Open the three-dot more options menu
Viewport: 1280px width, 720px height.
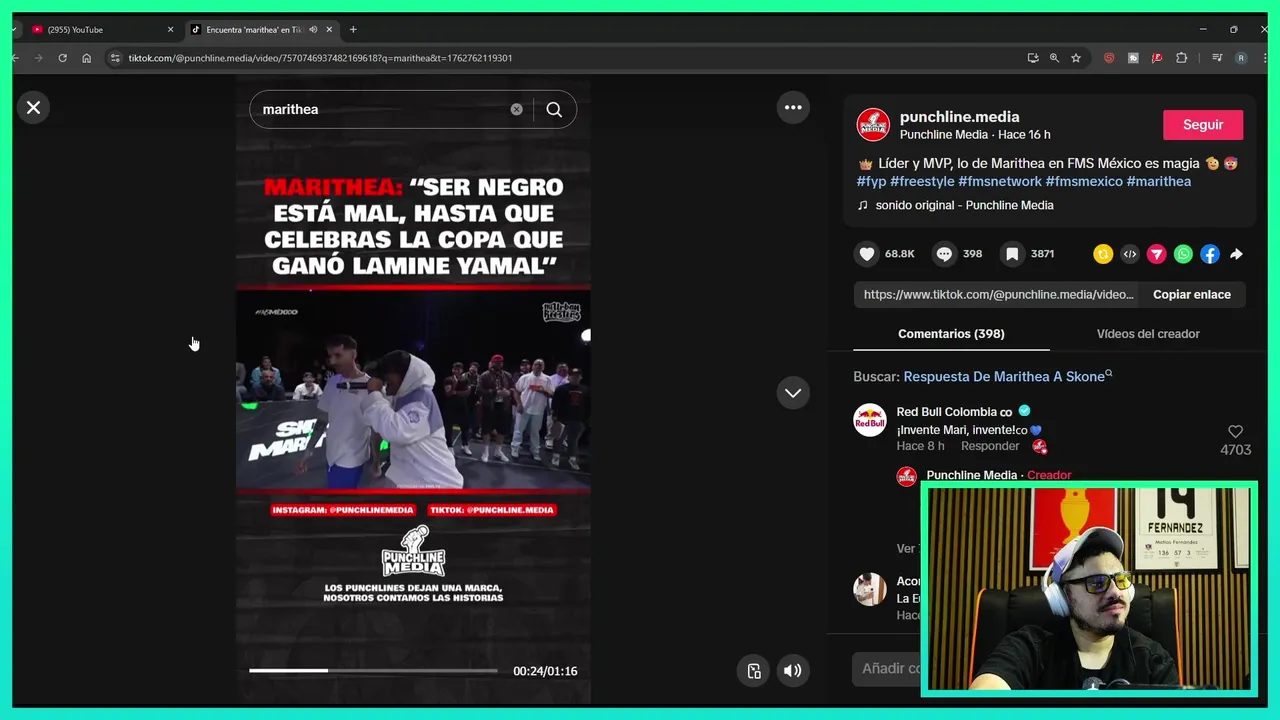coord(793,107)
